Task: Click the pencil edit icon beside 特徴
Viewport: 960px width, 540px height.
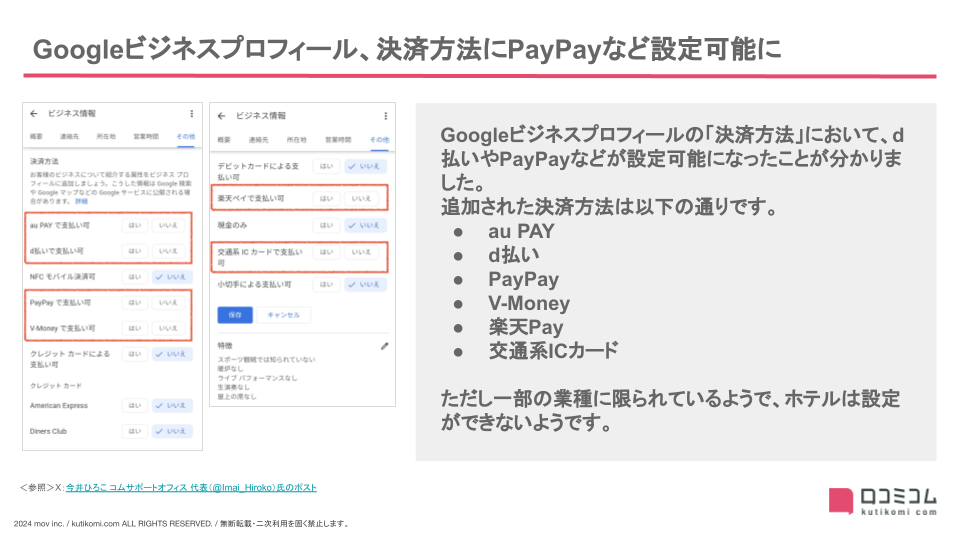Action: tap(384, 346)
